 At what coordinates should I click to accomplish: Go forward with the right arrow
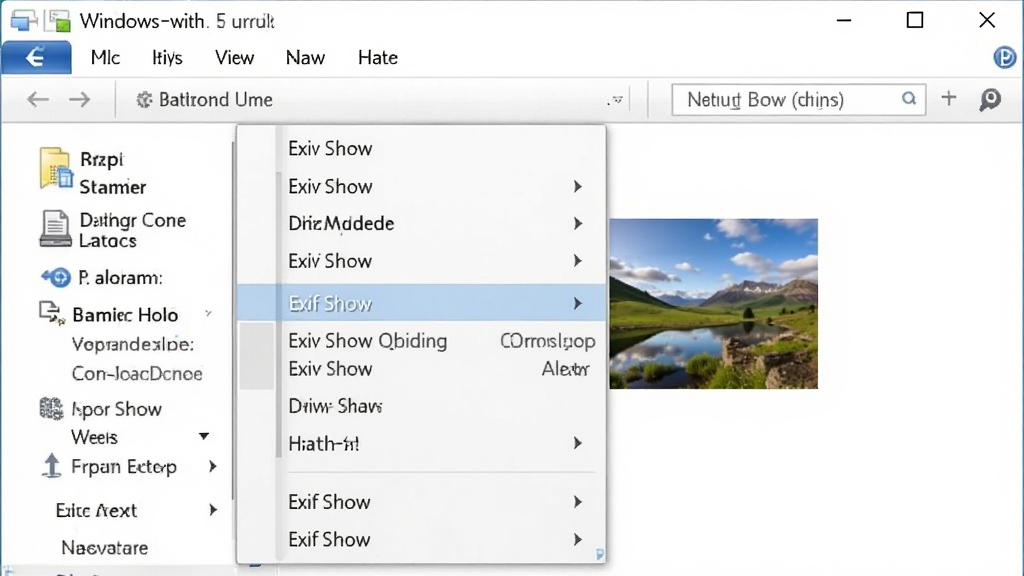tap(80, 99)
